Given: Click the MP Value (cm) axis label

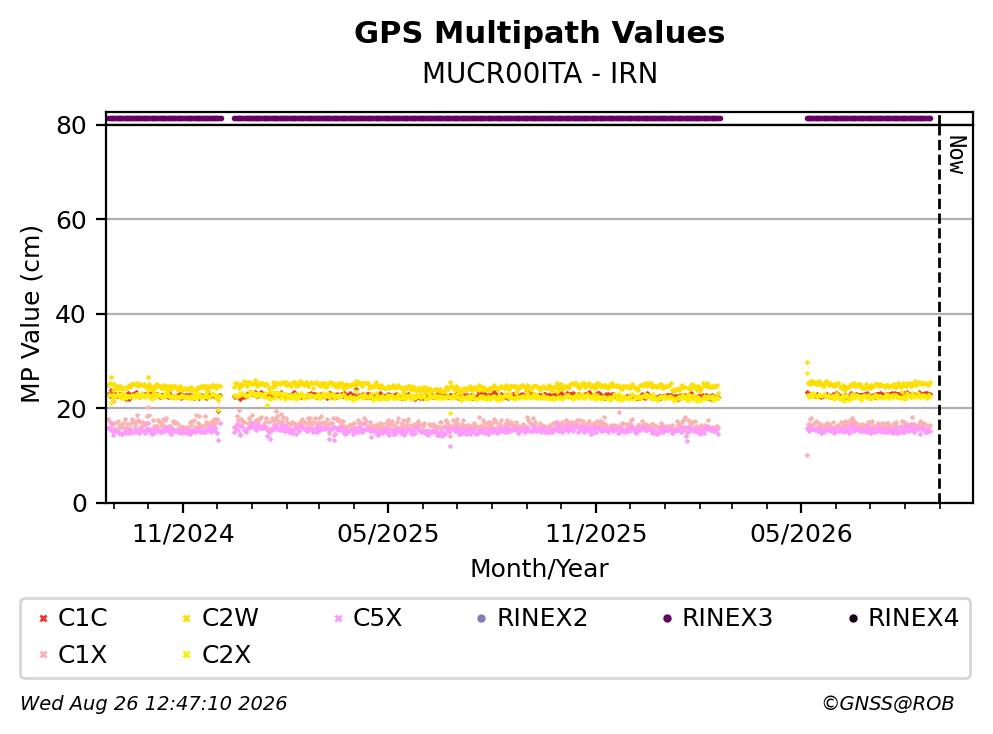Looking at the screenshot, I should click(x=30, y=314).
